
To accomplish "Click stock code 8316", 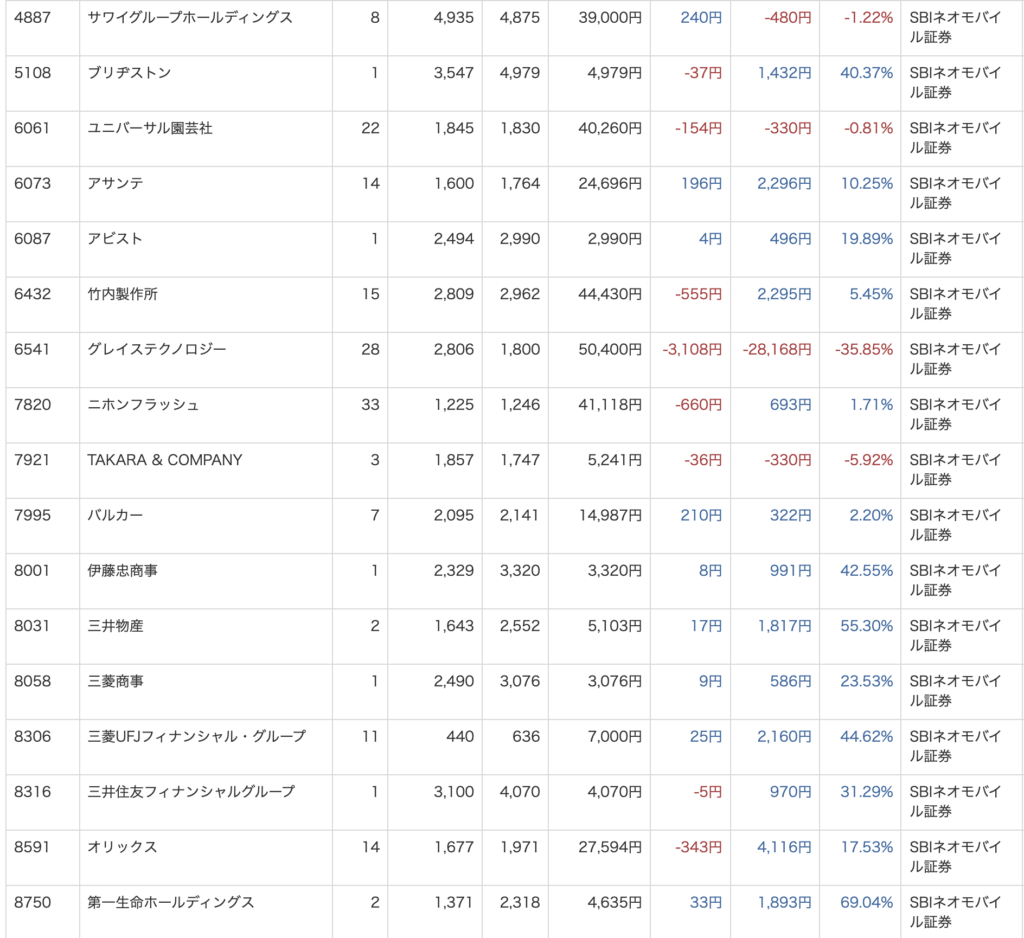I will tap(32, 792).
